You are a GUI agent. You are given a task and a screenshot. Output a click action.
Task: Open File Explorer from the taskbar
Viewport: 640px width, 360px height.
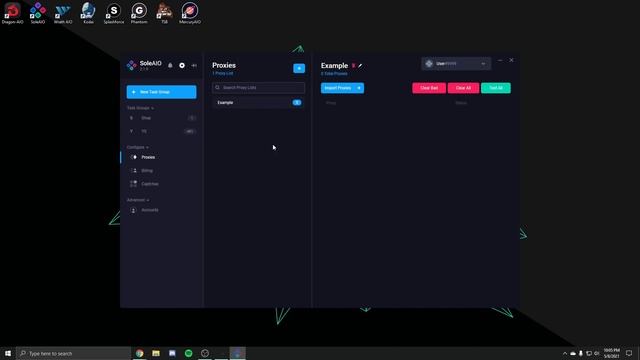(x=156, y=353)
